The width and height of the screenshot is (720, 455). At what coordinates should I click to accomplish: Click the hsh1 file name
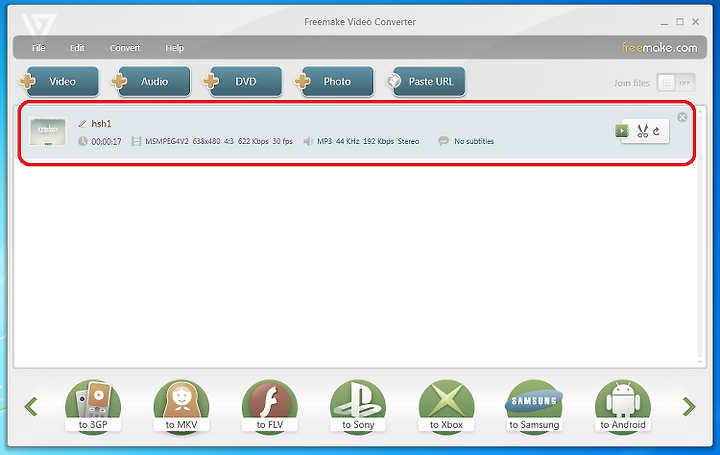101,124
